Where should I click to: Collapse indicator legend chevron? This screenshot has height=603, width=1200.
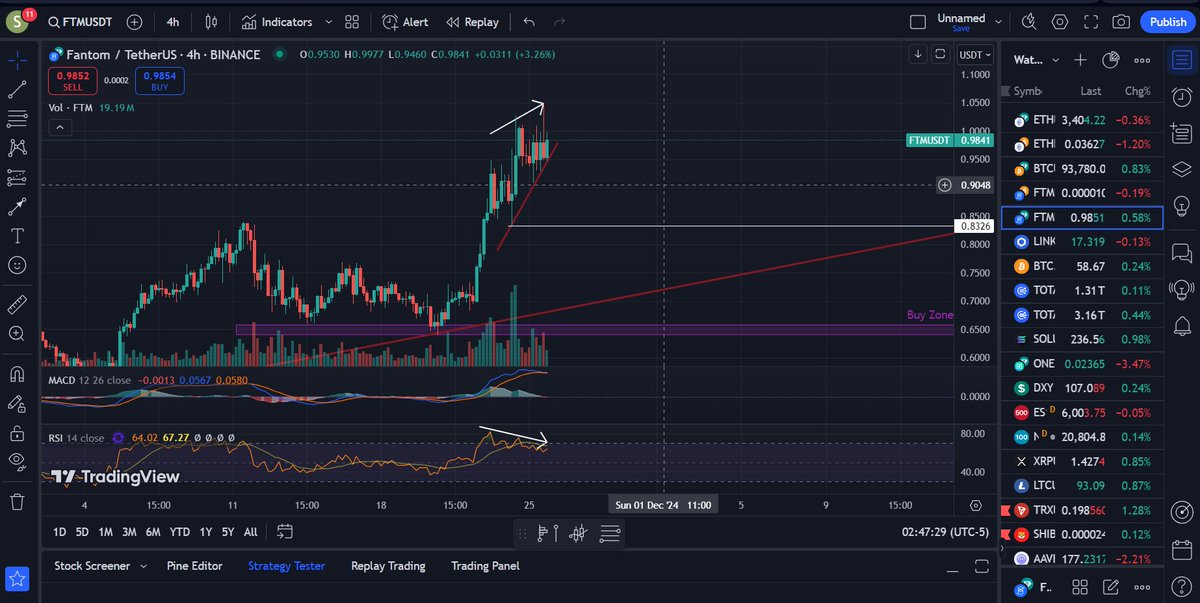[x=58, y=127]
